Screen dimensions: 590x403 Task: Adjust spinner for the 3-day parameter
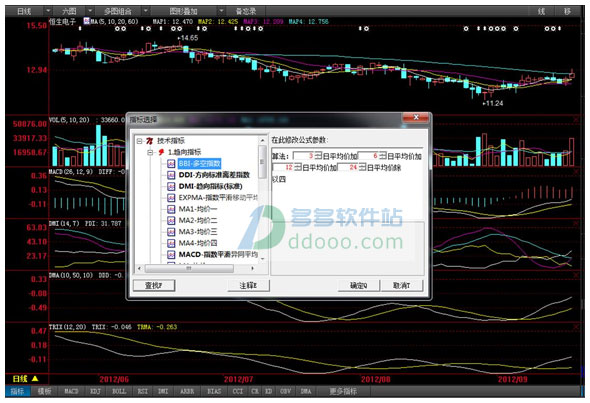click(318, 156)
